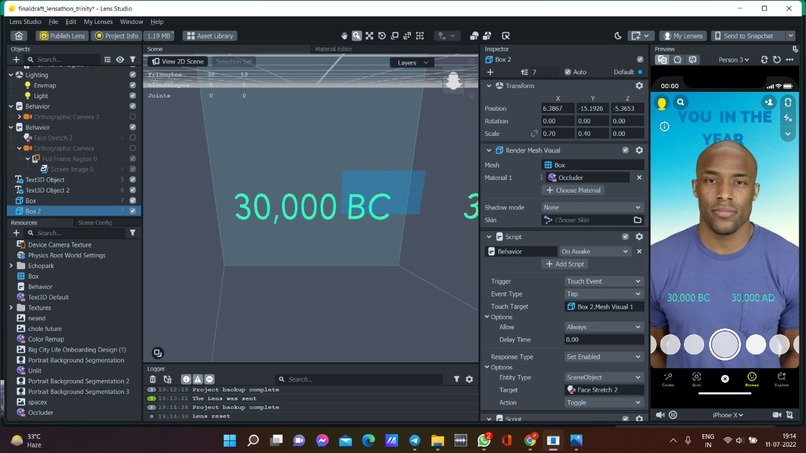806x453 pixels.
Task: Toggle Script component enabled checkbox
Action: pos(626,237)
